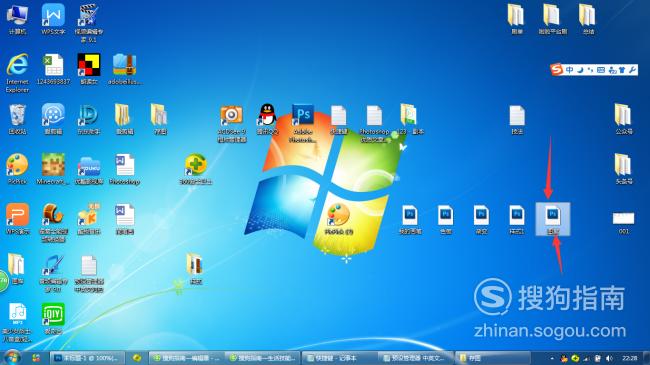
Task: Switch to the 存图 folder taskbar window
Action: point(492,358)
